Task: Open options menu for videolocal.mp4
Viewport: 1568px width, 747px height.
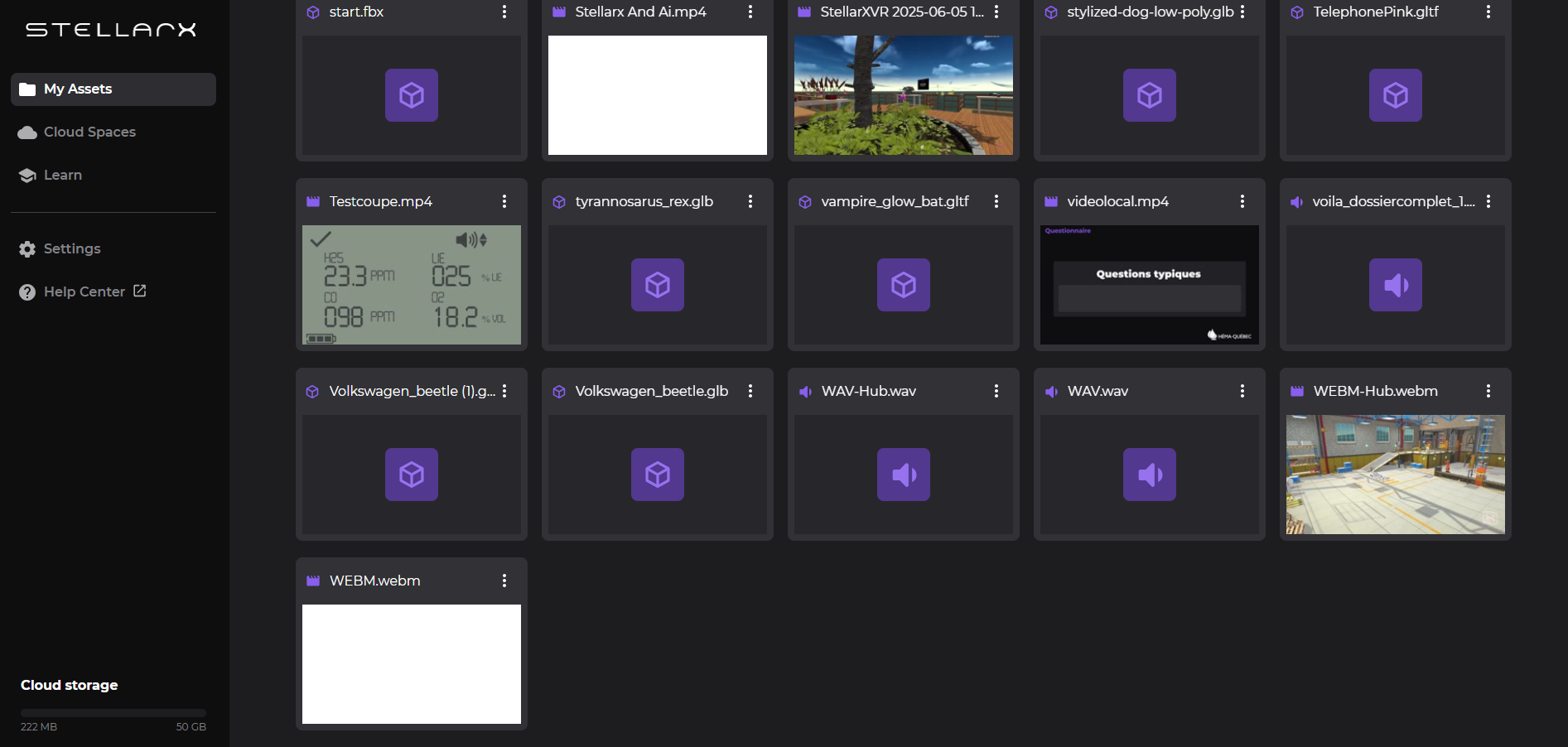Action: pos(1242,201)
